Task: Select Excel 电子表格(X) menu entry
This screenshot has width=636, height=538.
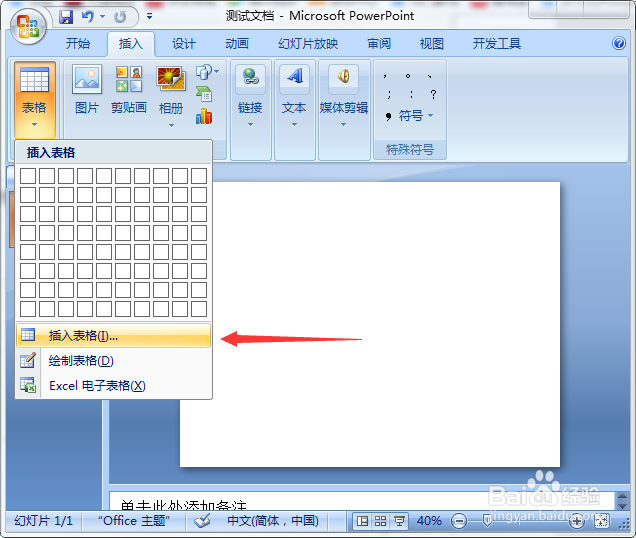Action: (114, 385)
